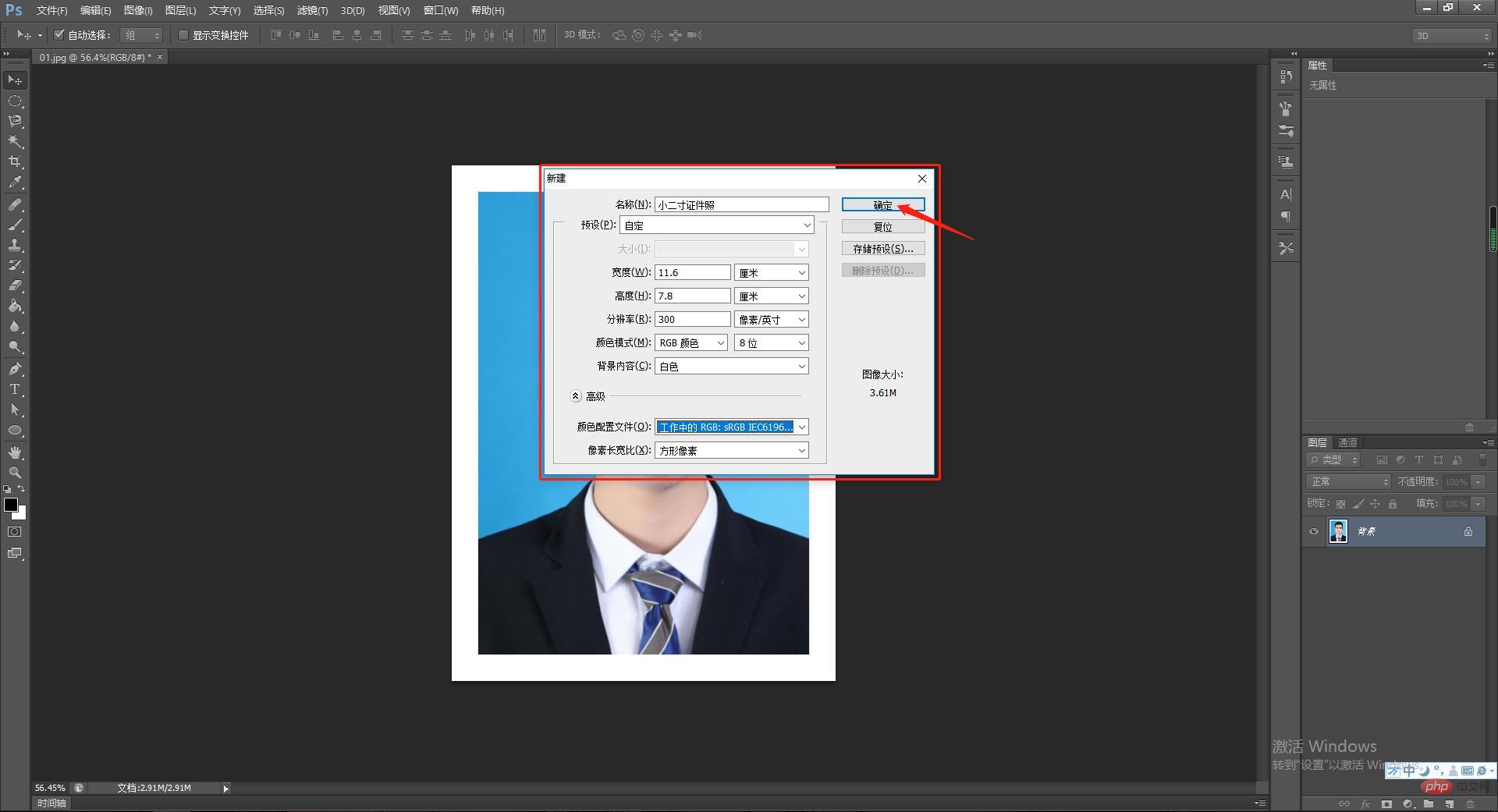Open the screen mode icon in toolbox
Viewport: 1498px width, 812px height.
point(15,553)
